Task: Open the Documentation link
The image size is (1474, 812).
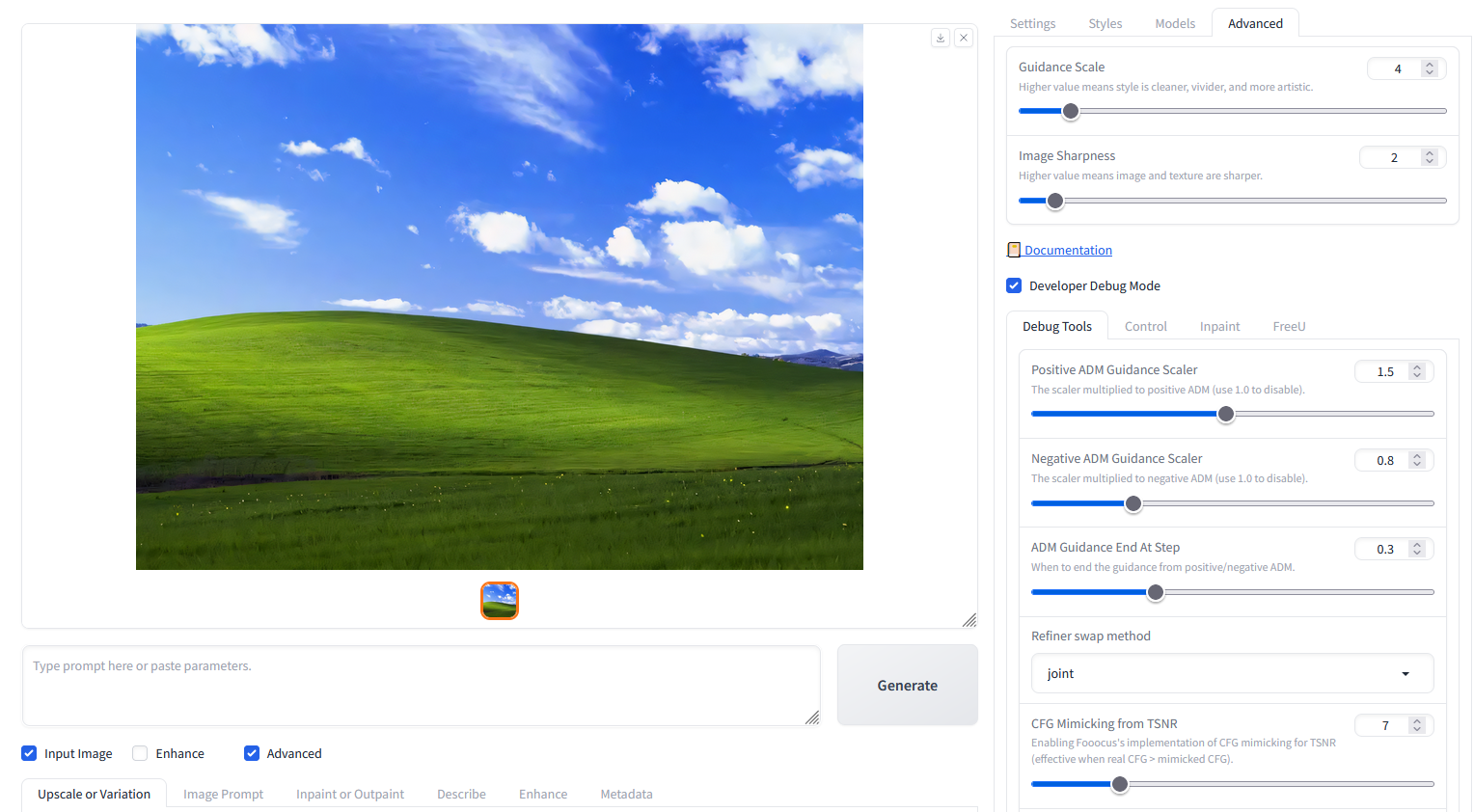Action: coord(1068,250)
